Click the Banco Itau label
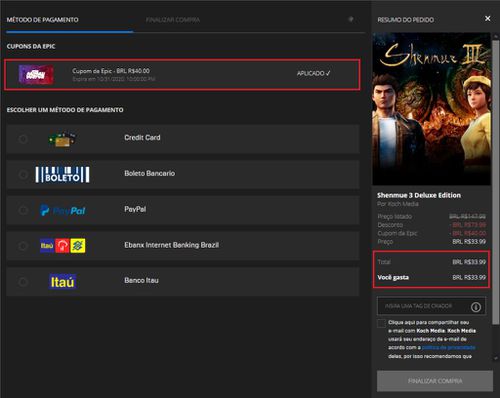500x398 pixels. tap(141, 280)
